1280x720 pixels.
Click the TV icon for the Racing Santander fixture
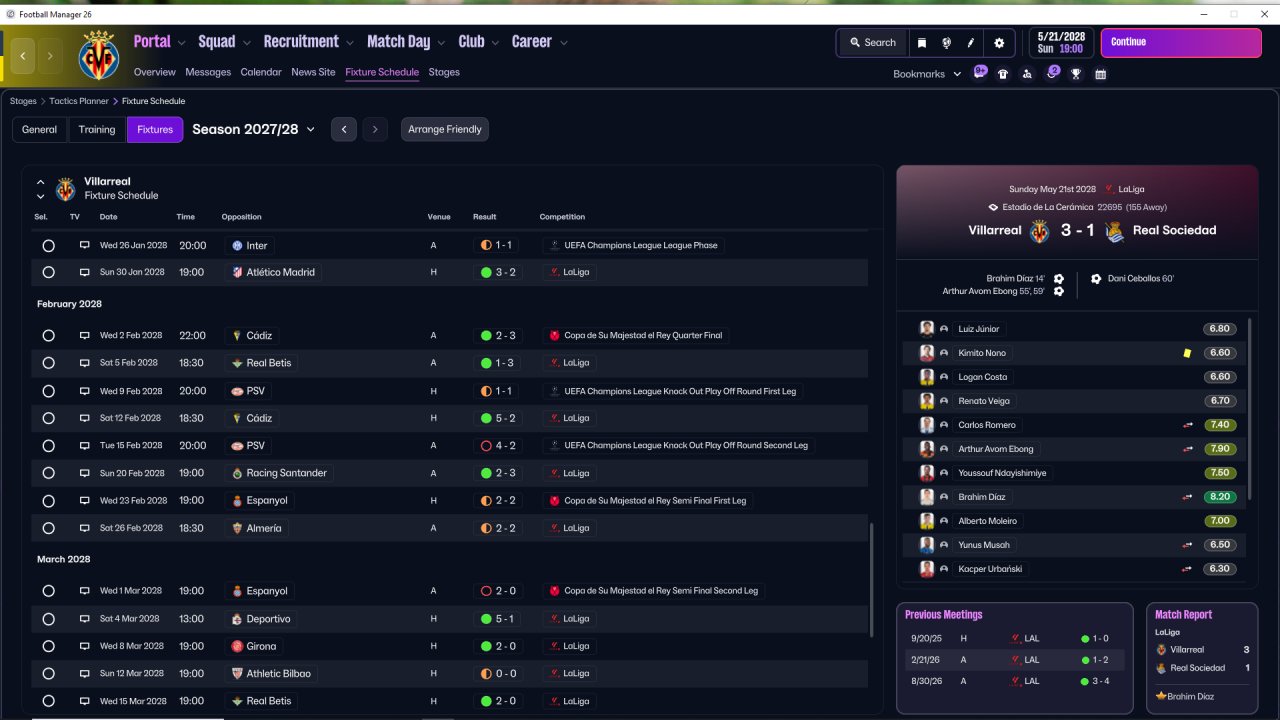point(84,473)
